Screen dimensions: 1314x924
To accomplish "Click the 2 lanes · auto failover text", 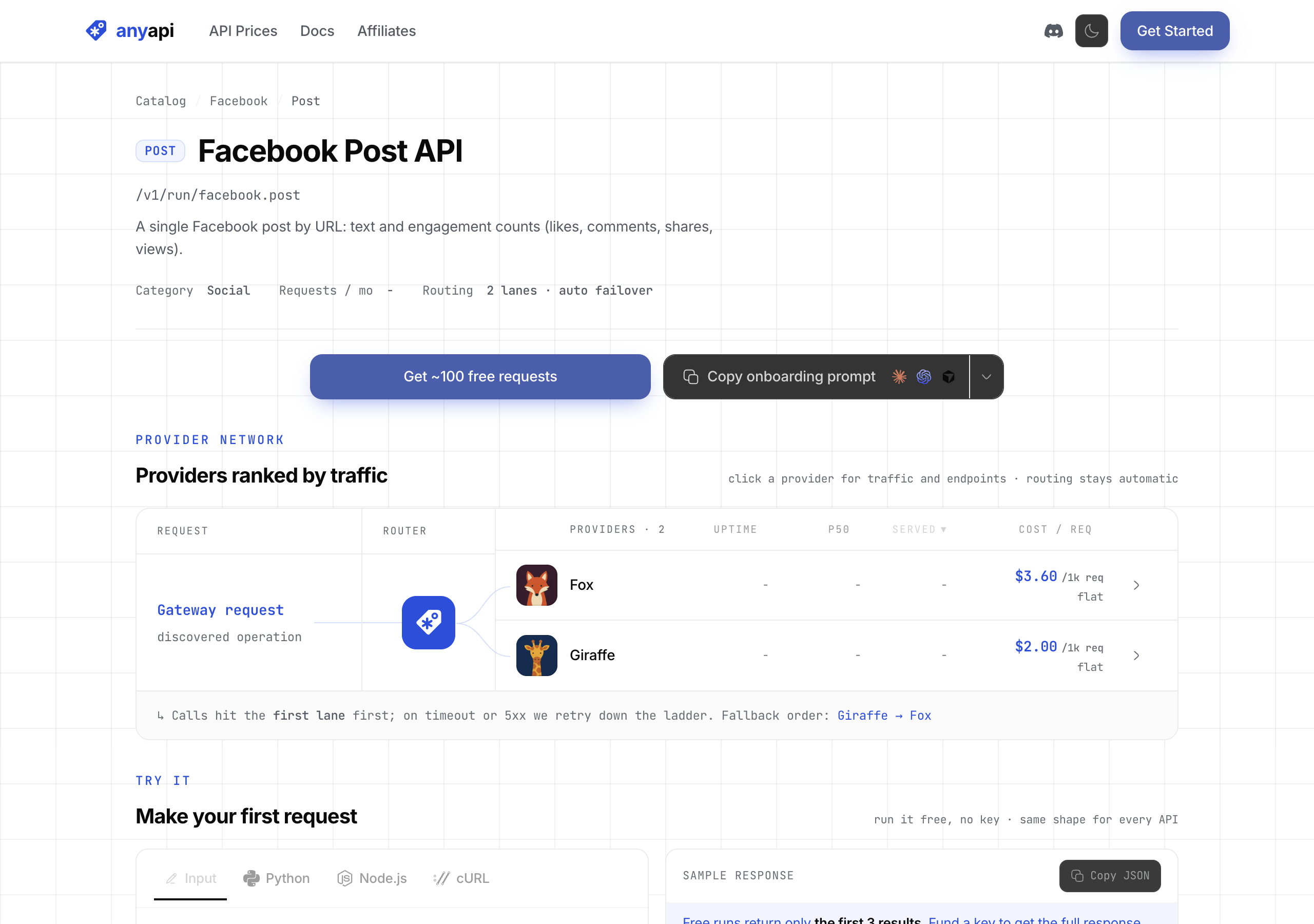I will tap(569, 291).
